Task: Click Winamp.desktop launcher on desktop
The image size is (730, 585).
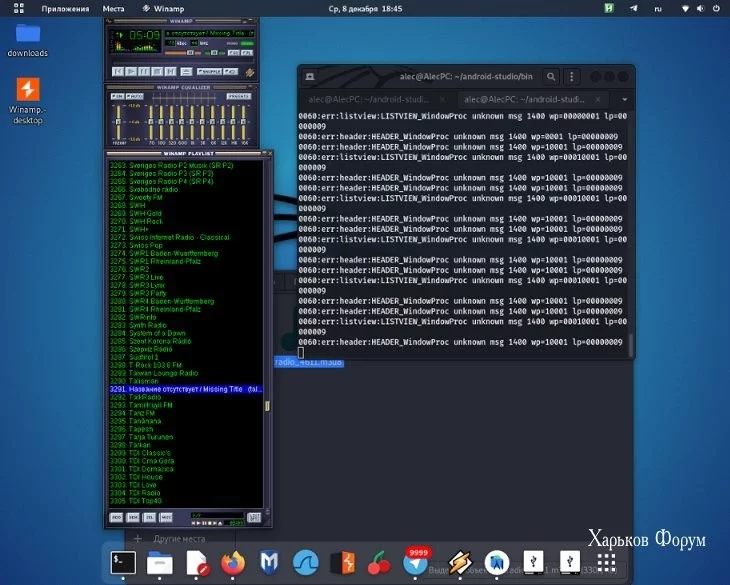Action: (27, 101)
